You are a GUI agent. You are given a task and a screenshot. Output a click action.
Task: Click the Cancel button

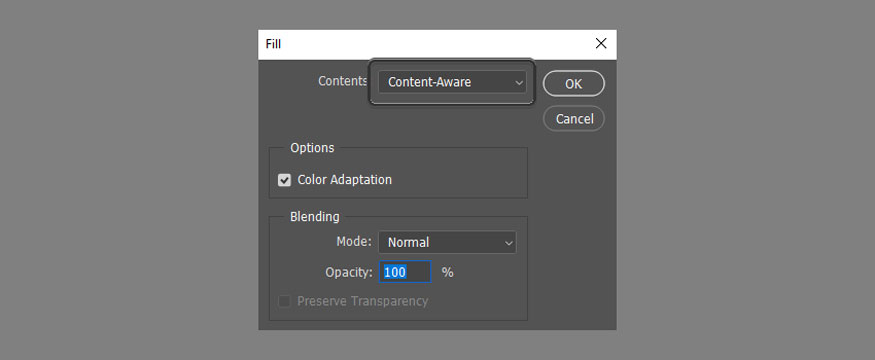tap(574, 118)
